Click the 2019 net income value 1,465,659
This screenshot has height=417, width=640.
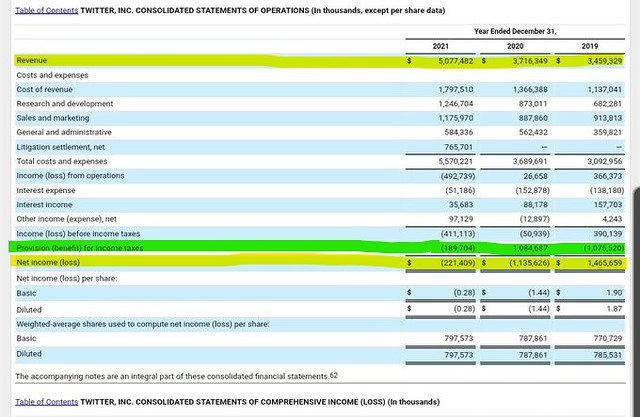point(600,261)
